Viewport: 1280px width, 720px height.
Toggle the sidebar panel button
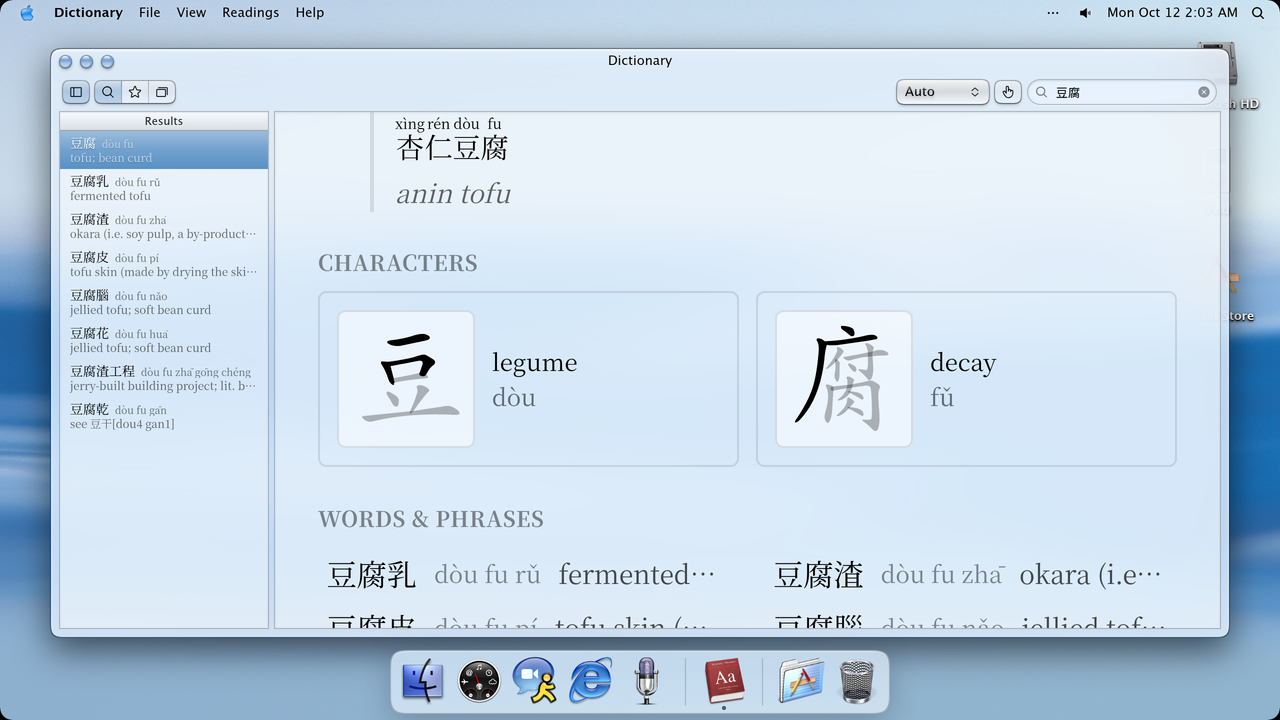click(x=76, y=92)
